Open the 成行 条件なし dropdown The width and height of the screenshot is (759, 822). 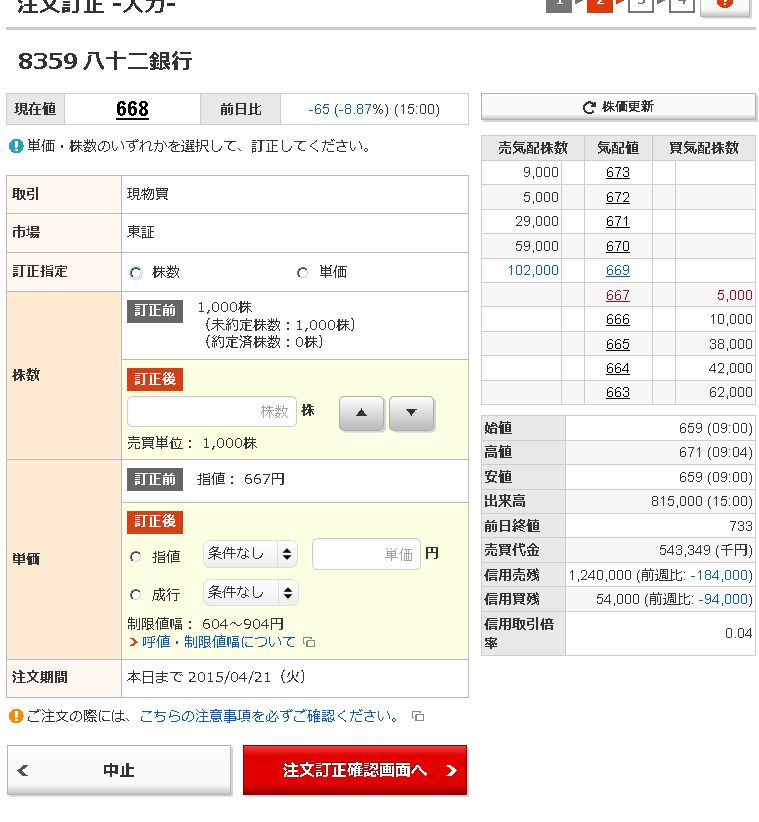[250, 592]
